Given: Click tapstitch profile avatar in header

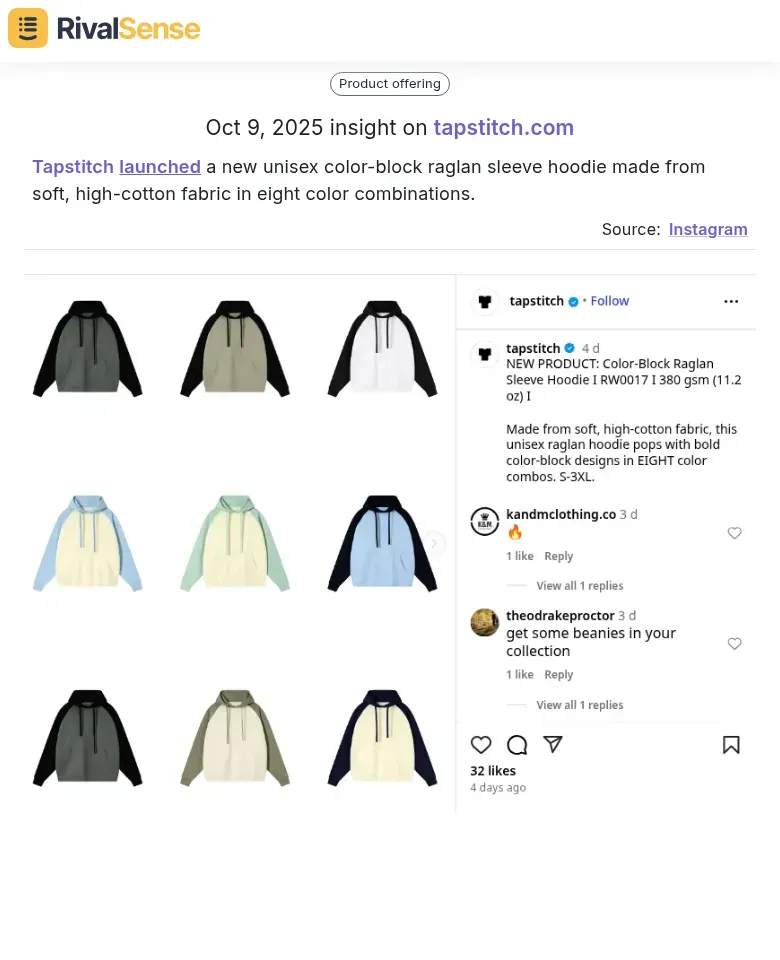Looking at the screenshot, I should [x=485, y=301].
